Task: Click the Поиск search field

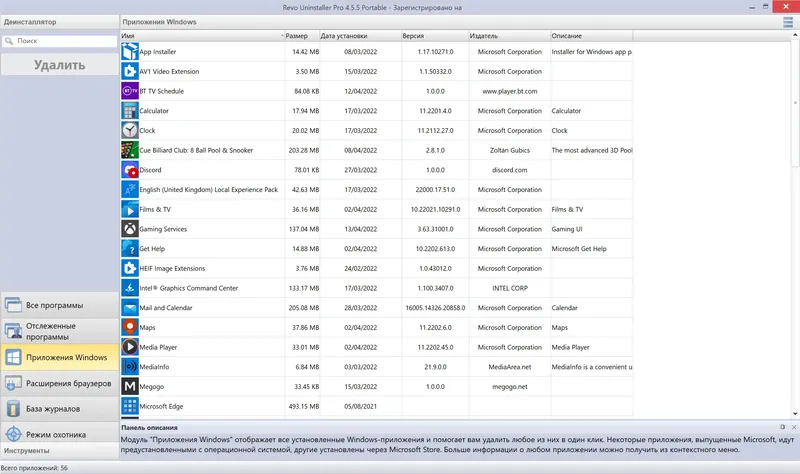Action: pyautogui.click(x=60, y=41)
